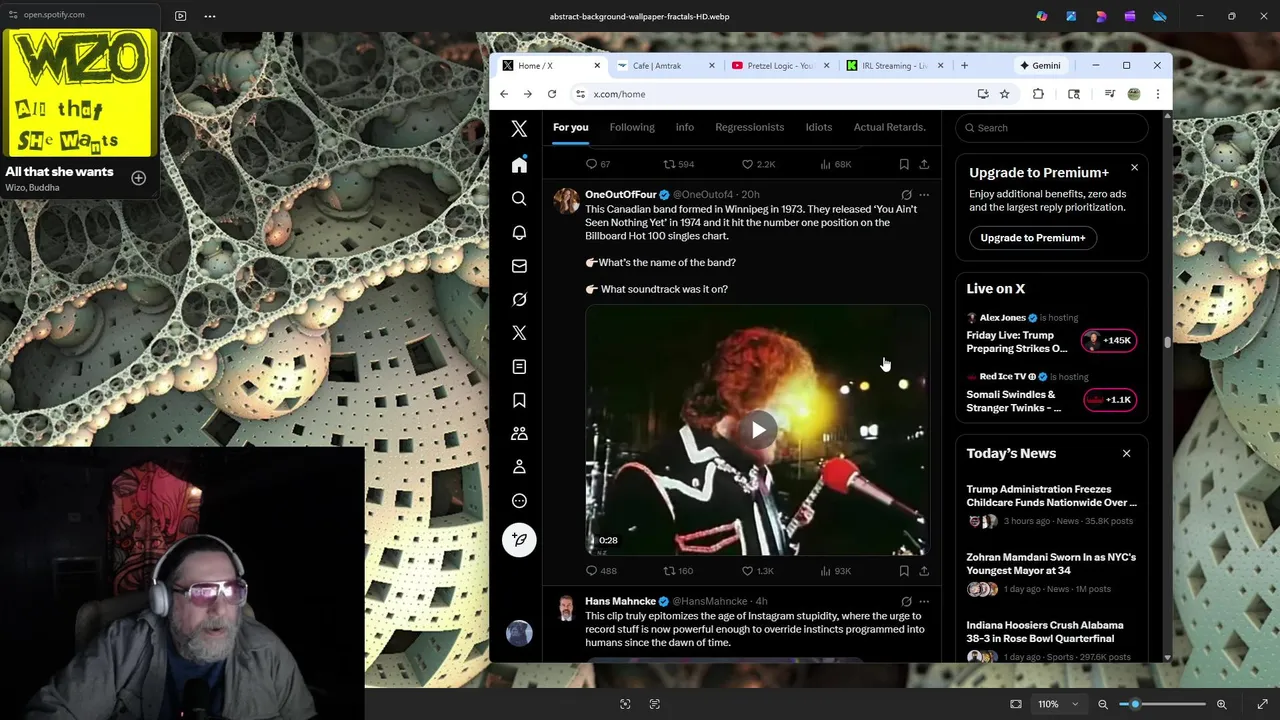Bookmark this page with Chrome star icon
1280x720 pixels.
pyautogui.click(x=1004, y=94)
